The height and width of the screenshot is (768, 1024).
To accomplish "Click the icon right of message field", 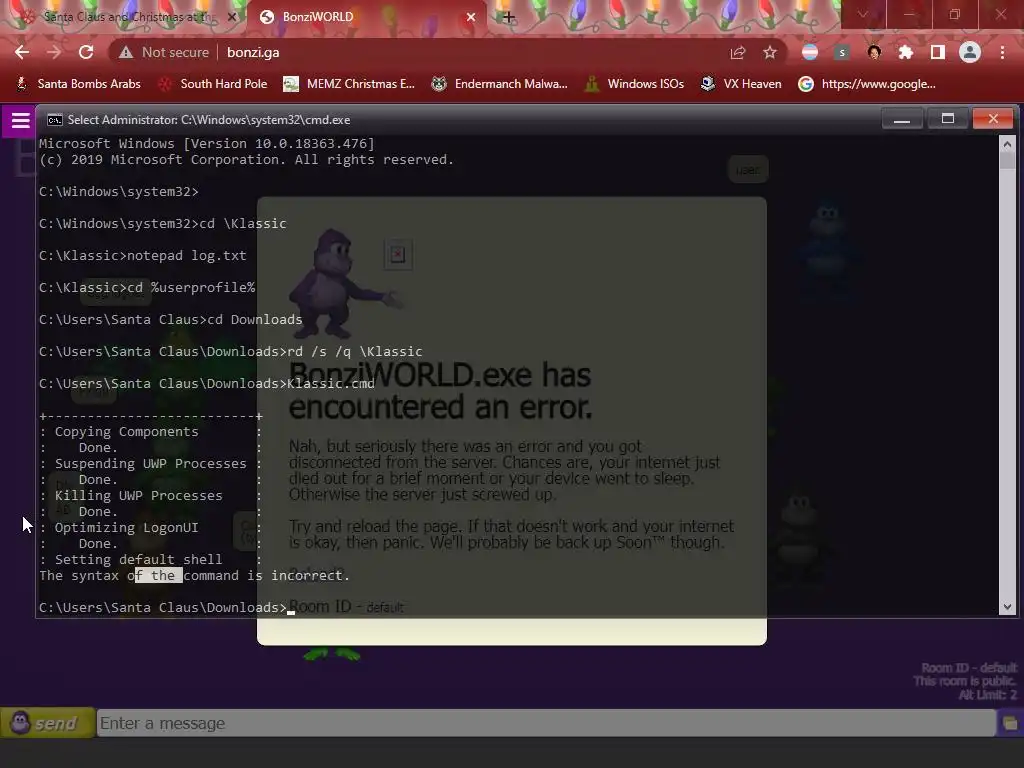I will pos(1010,723).
